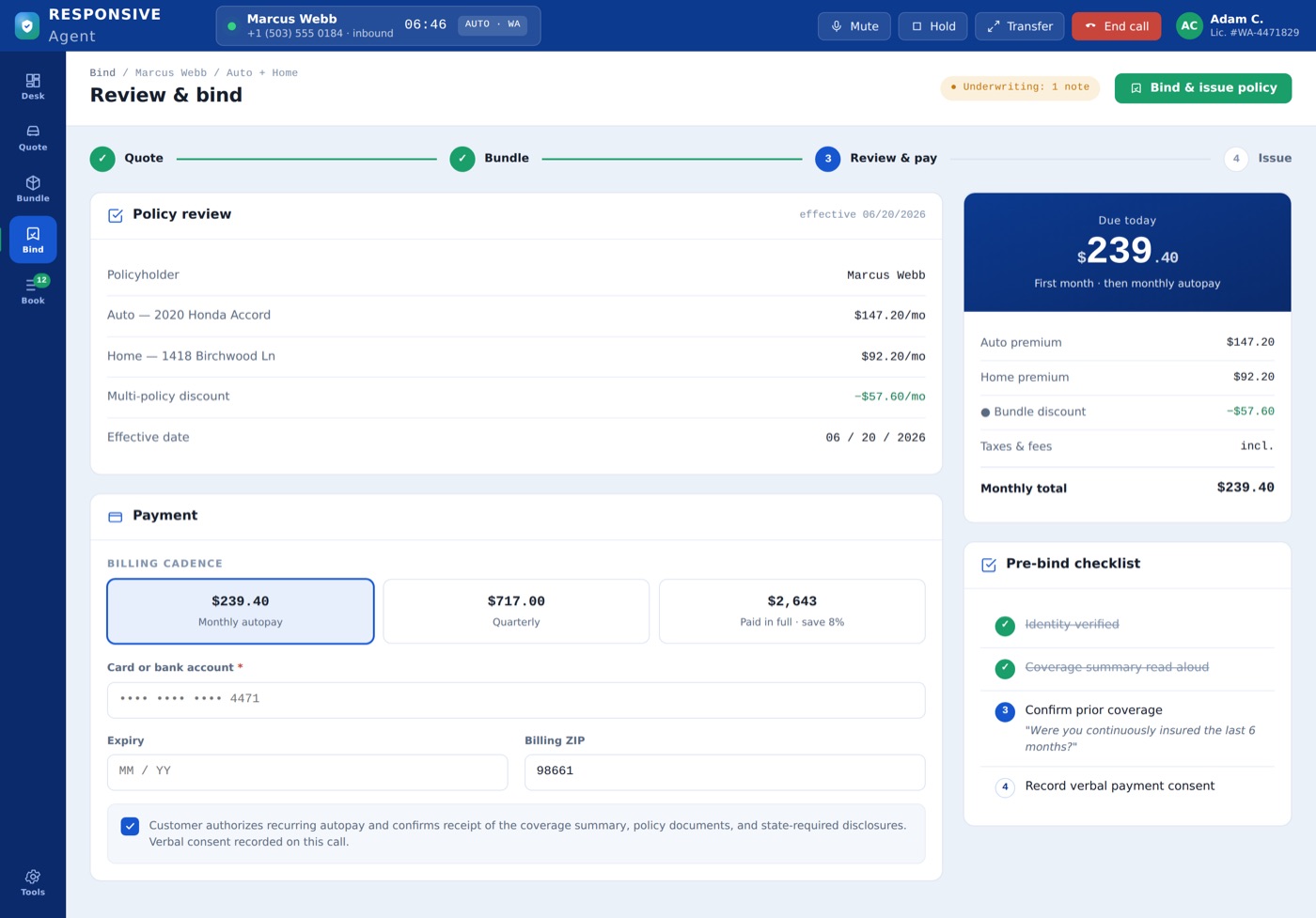
Task: Mark step 3 Confirm prior coverage
Action: (x=1005, y=711)
